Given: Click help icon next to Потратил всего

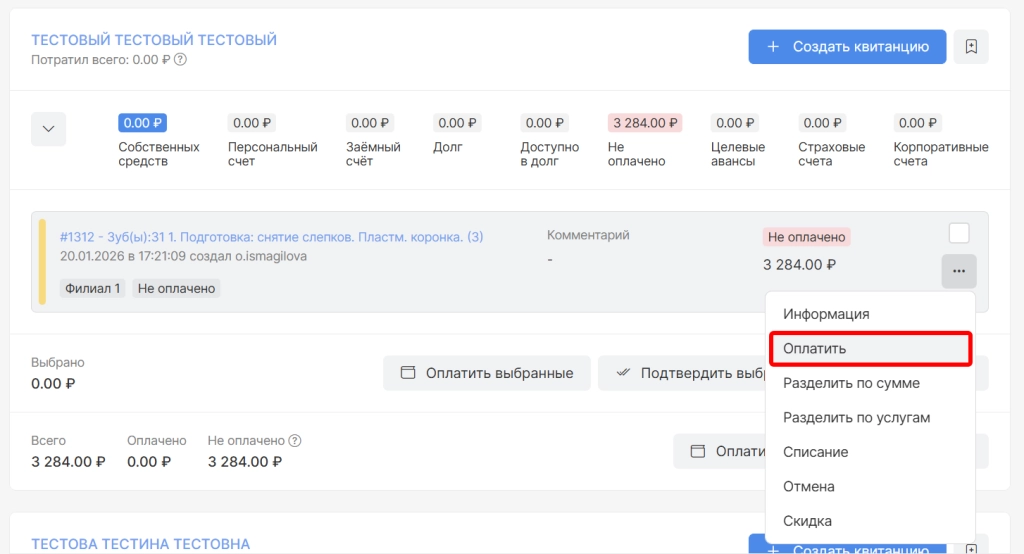Looking at the screenshot, I should click(180, 60).
